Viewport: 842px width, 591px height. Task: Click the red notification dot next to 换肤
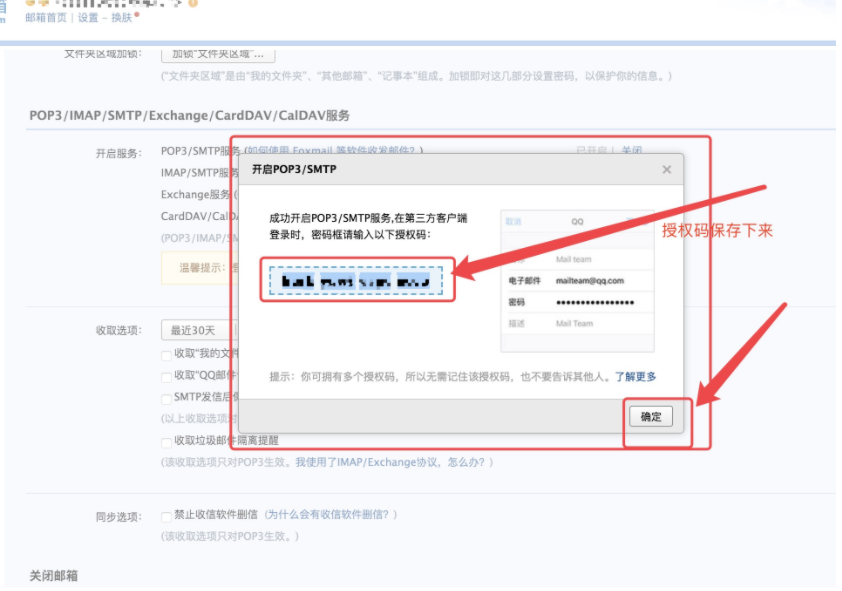(x=137, y=15)
